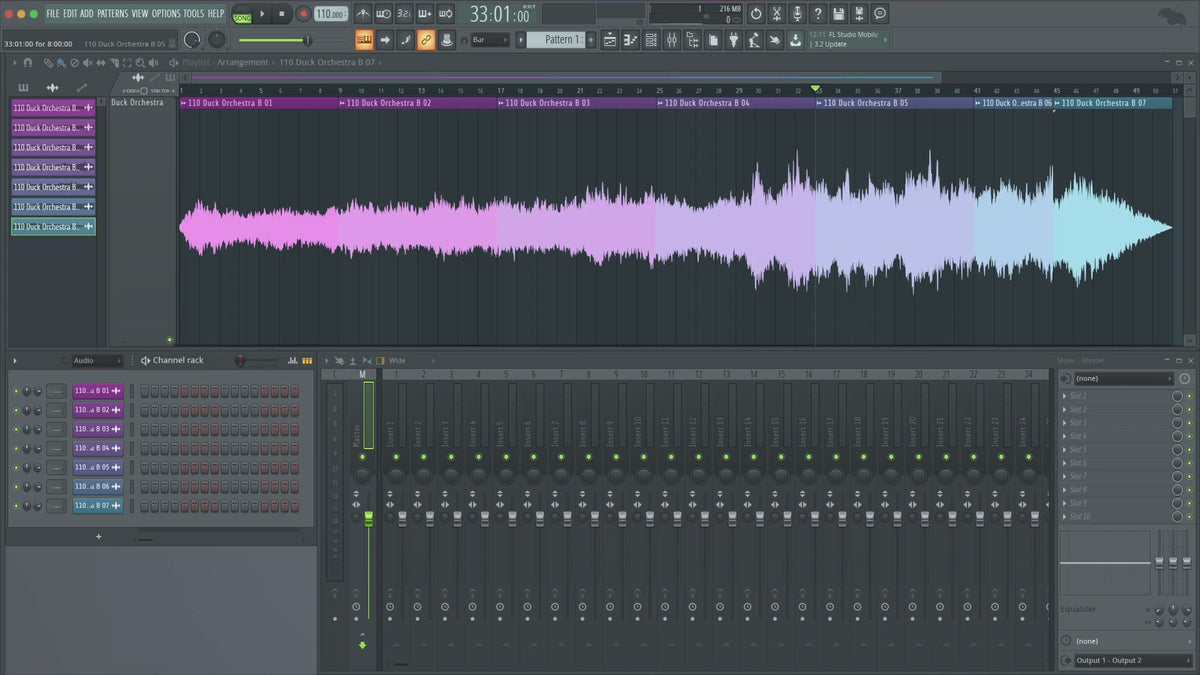This screenshot has width=1200, height=675.
Task: Click the metronome icon in top toolbar
Action: pyautogui.click(x=361, y=14)
